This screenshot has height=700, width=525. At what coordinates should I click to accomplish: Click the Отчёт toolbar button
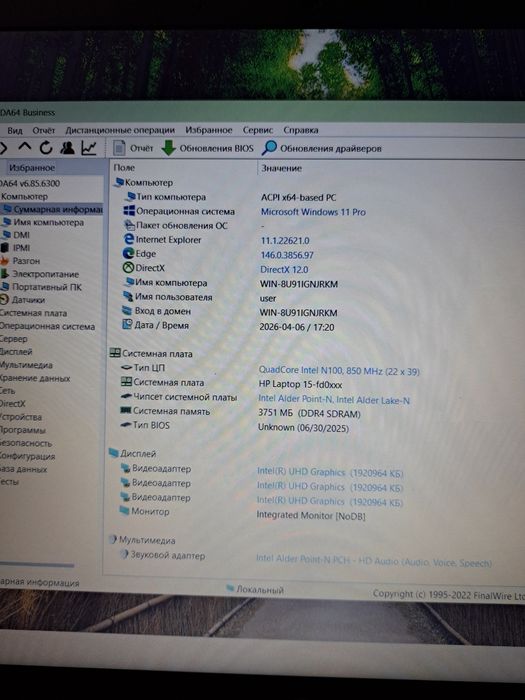pos(133,148)
